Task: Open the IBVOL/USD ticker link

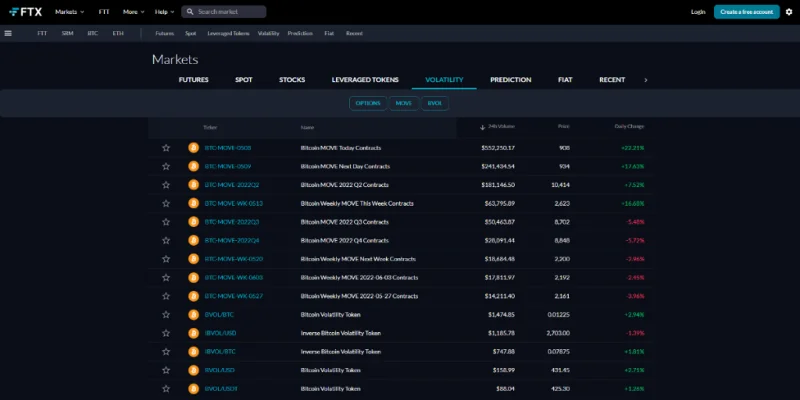Action: click(220, 333)
